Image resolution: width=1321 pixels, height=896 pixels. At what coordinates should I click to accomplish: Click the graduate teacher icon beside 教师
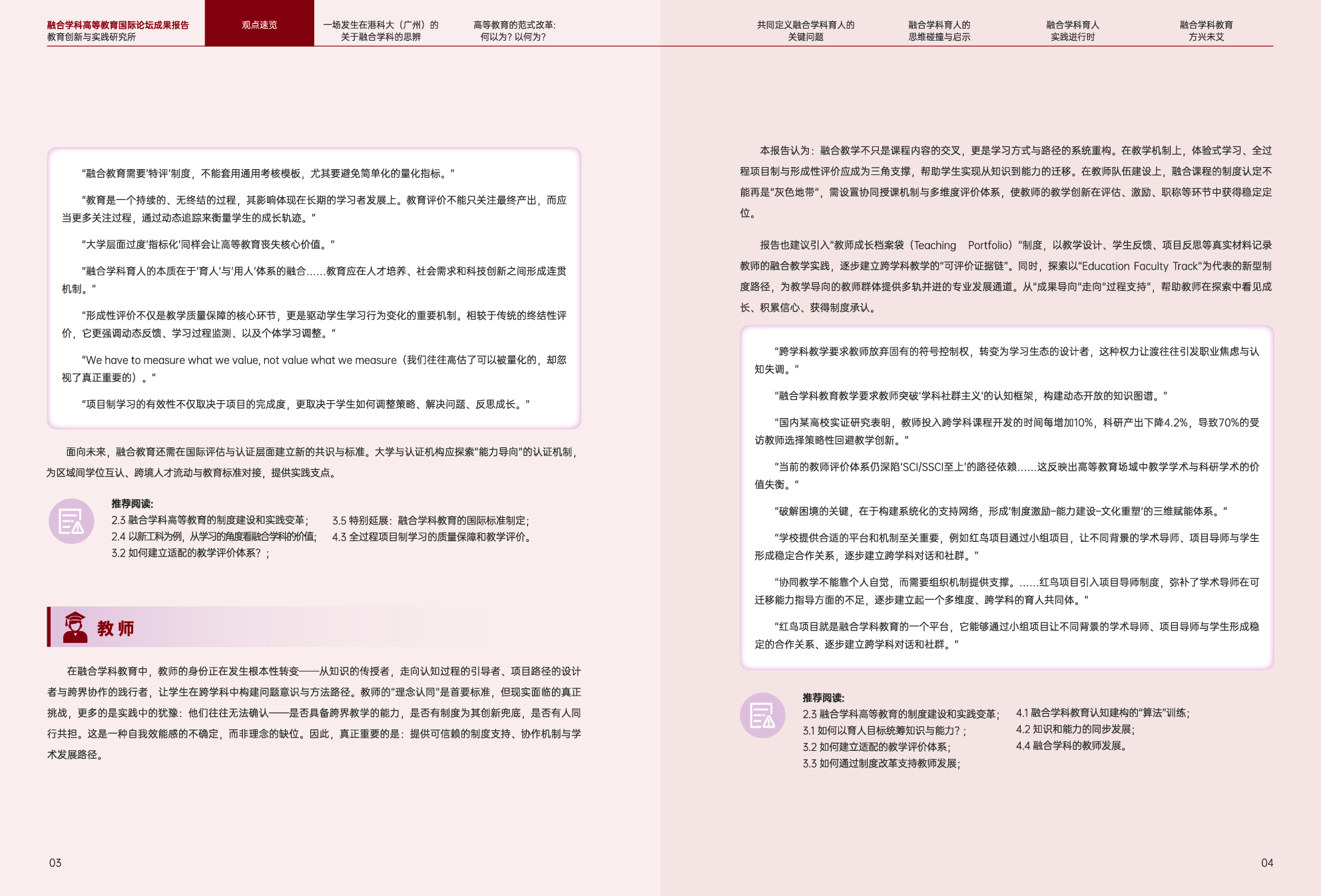tap(75, 627)
